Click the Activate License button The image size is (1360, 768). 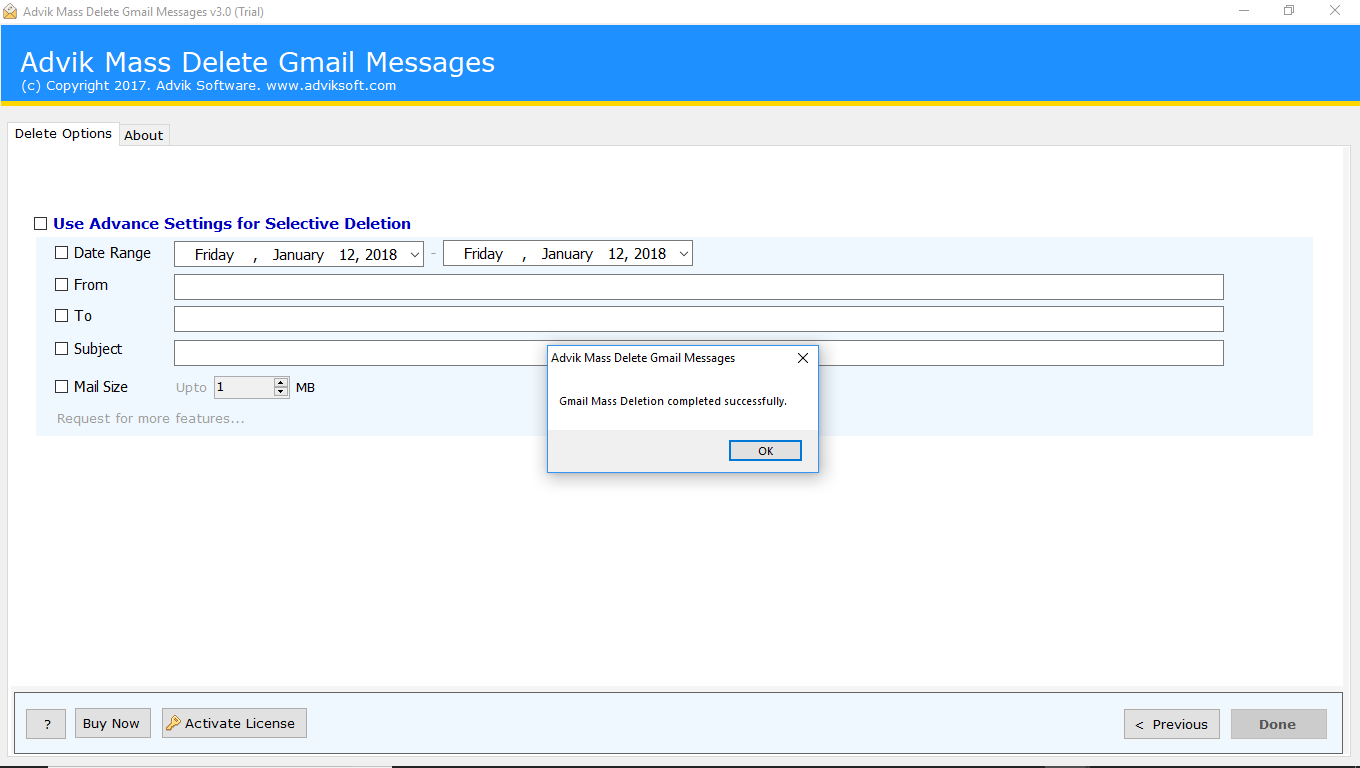[x=234, y=723]
